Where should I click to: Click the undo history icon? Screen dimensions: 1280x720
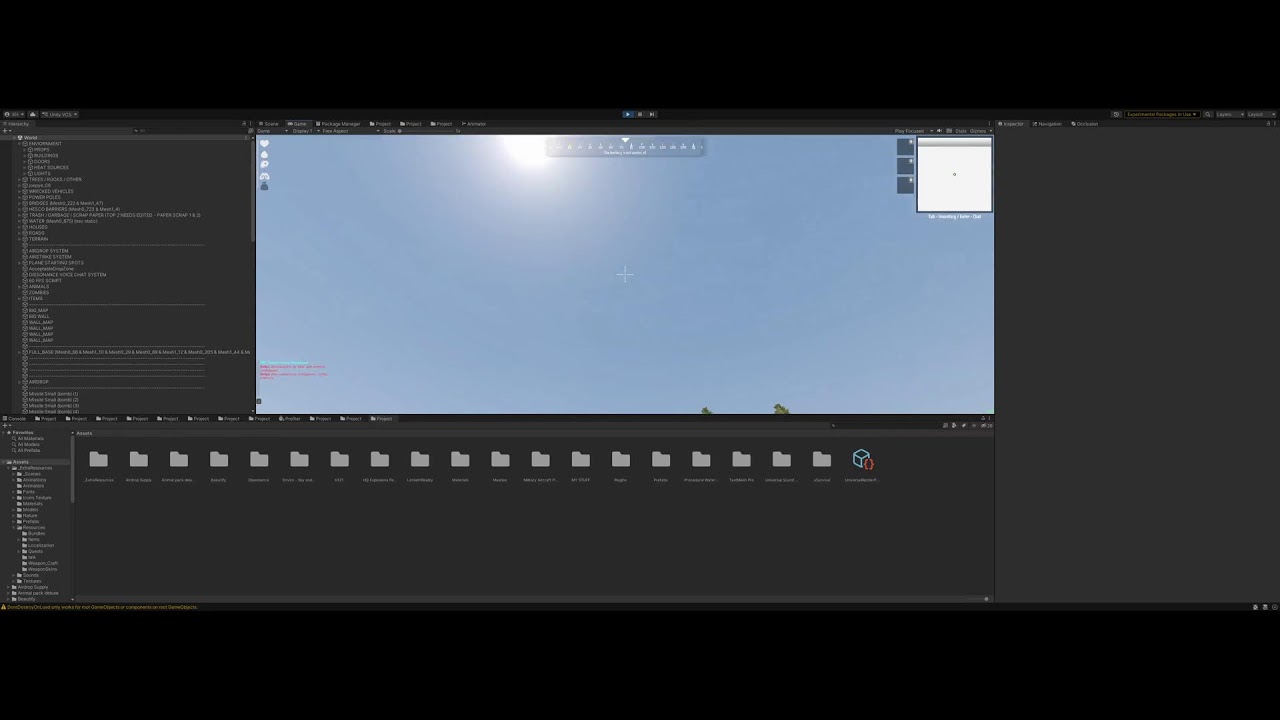1116,114
